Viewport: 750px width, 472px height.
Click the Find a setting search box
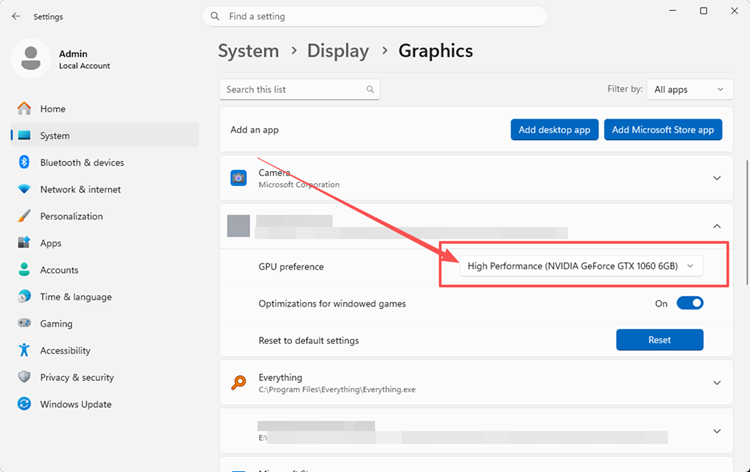(375, 16)
